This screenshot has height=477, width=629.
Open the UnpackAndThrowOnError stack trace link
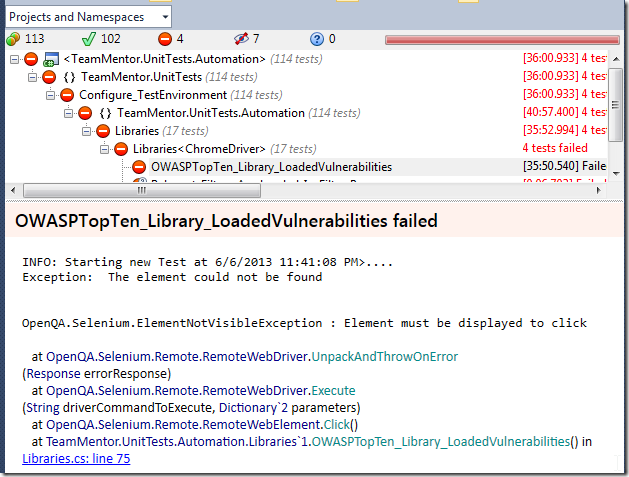point(385,357)
